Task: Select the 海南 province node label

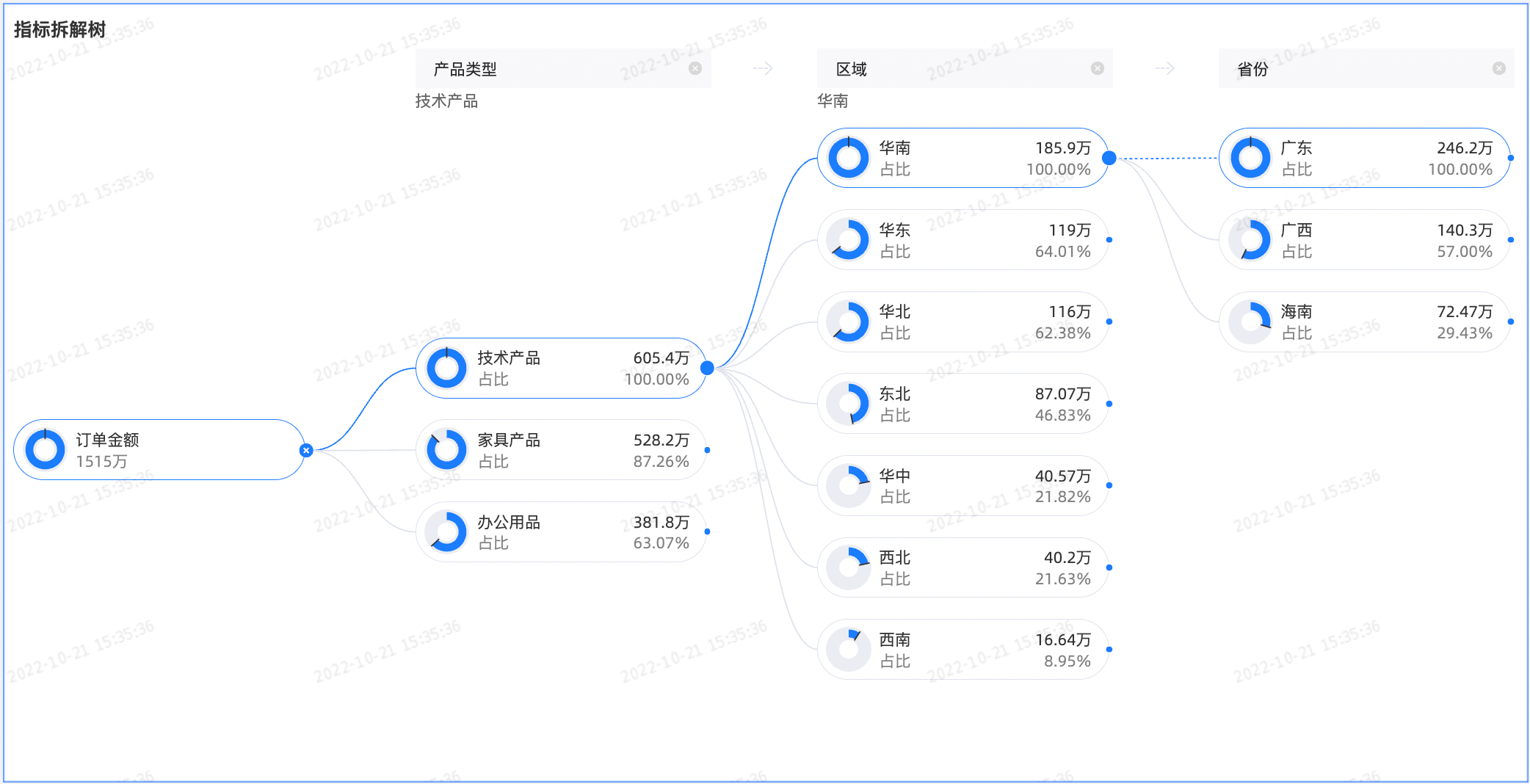Action: point(1297,311)
